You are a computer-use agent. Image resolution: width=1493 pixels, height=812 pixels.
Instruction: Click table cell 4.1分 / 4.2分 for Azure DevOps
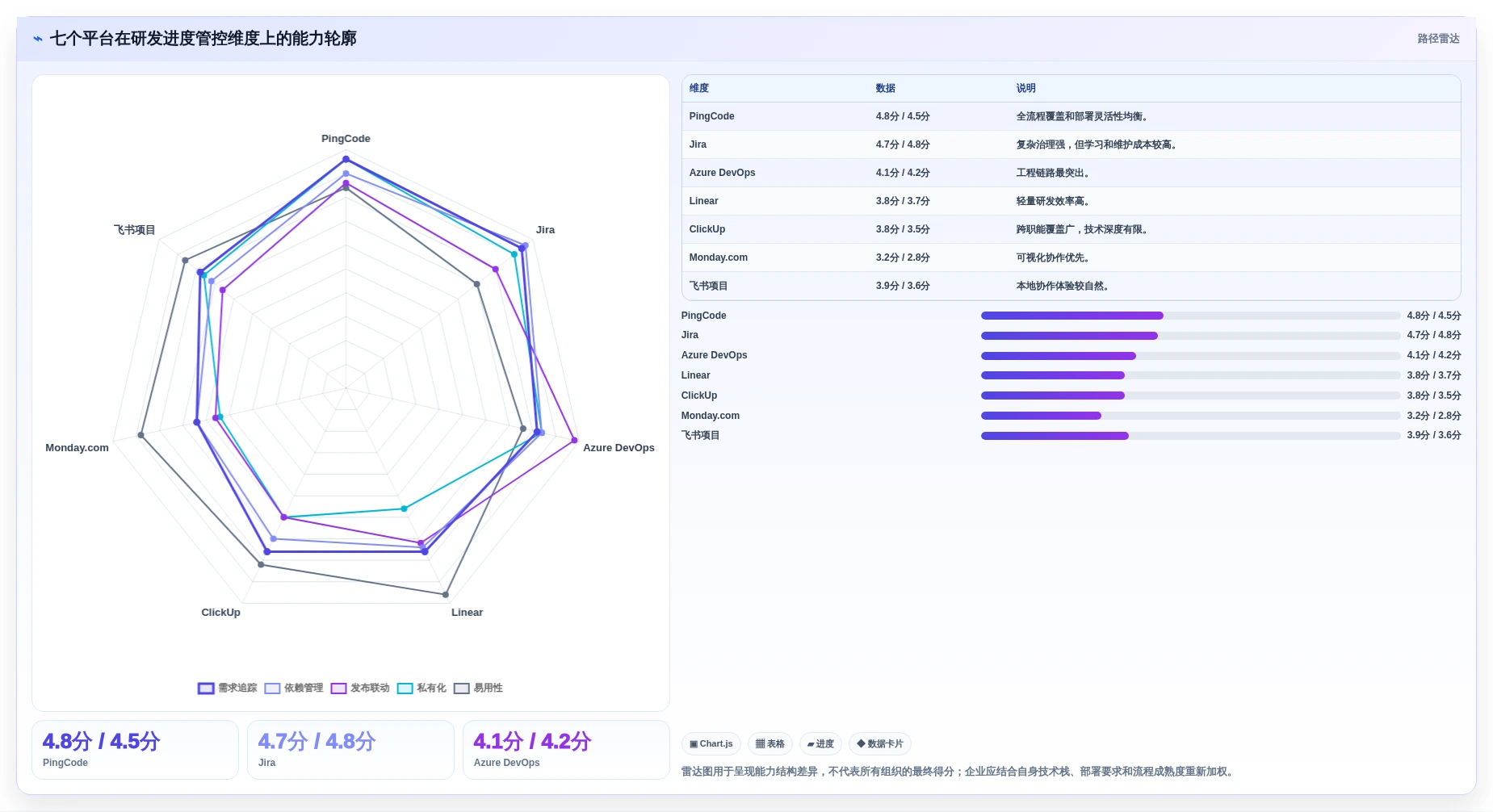coord(903,173)
